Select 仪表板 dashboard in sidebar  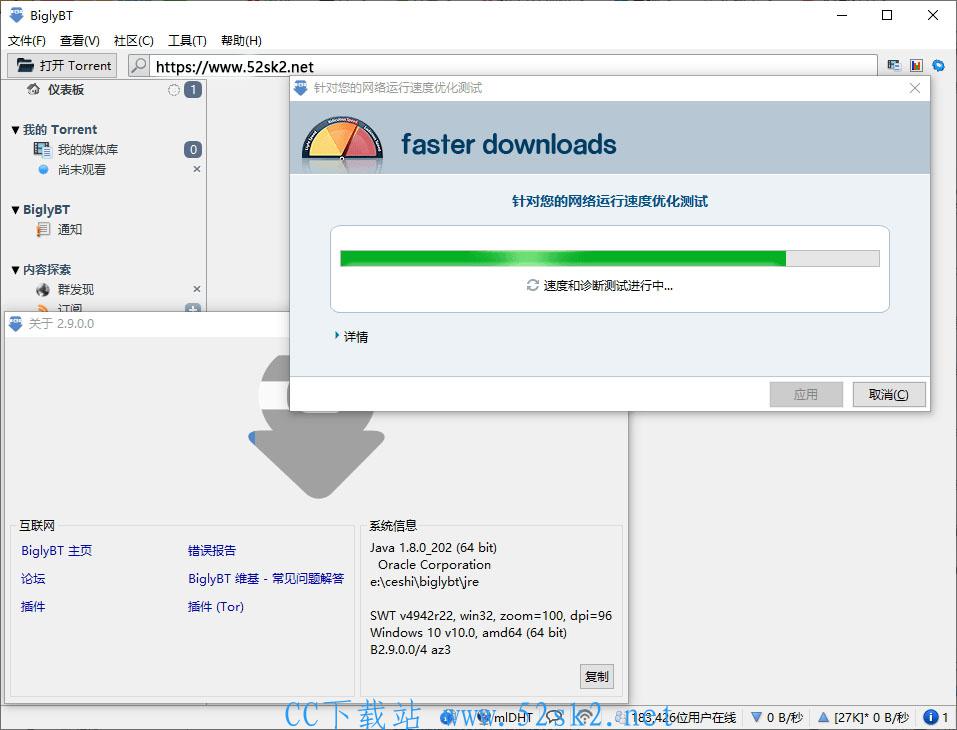tap(66, 90)
